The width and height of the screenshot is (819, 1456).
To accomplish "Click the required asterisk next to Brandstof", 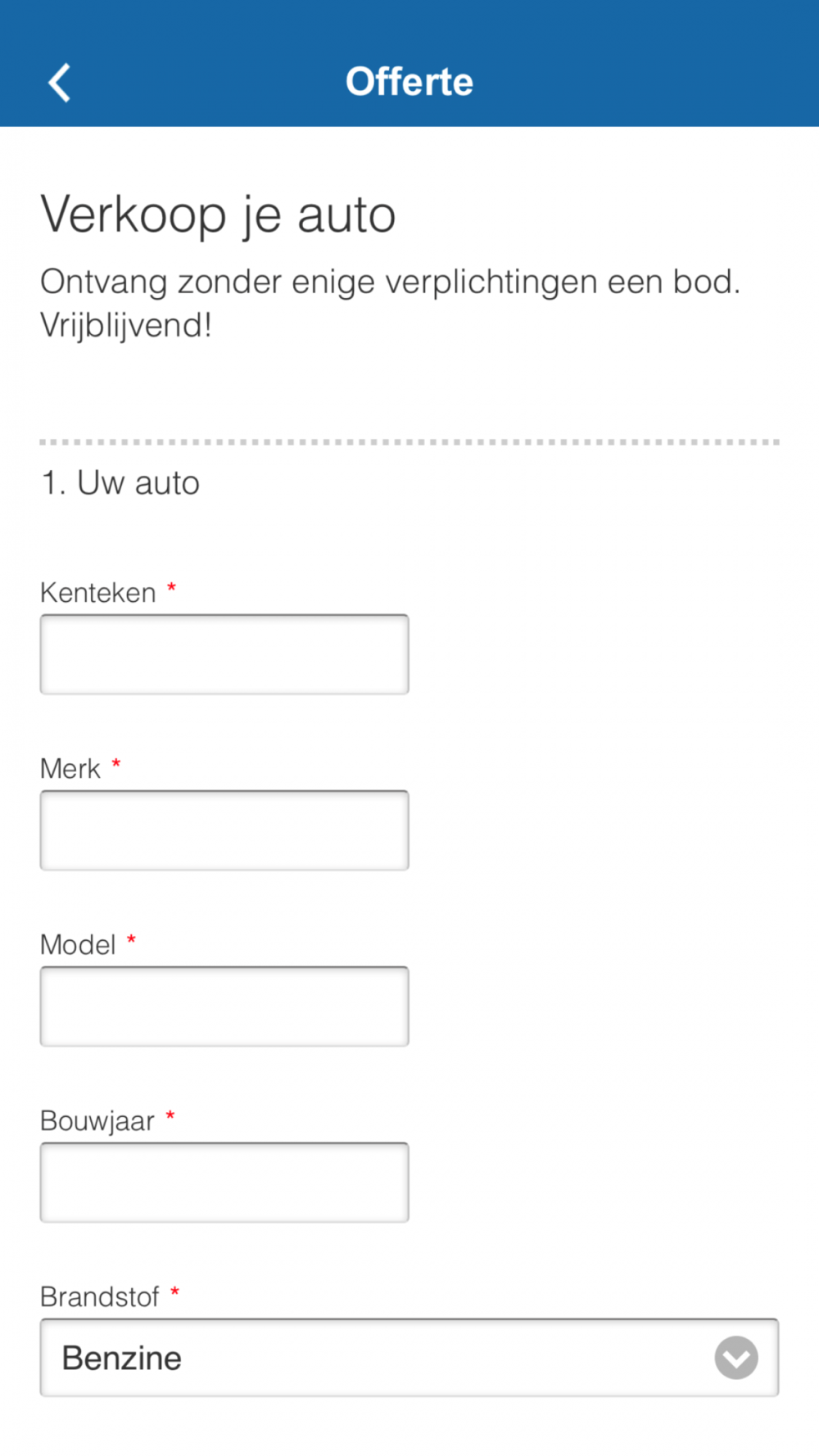I will (x=174, y=1292).
